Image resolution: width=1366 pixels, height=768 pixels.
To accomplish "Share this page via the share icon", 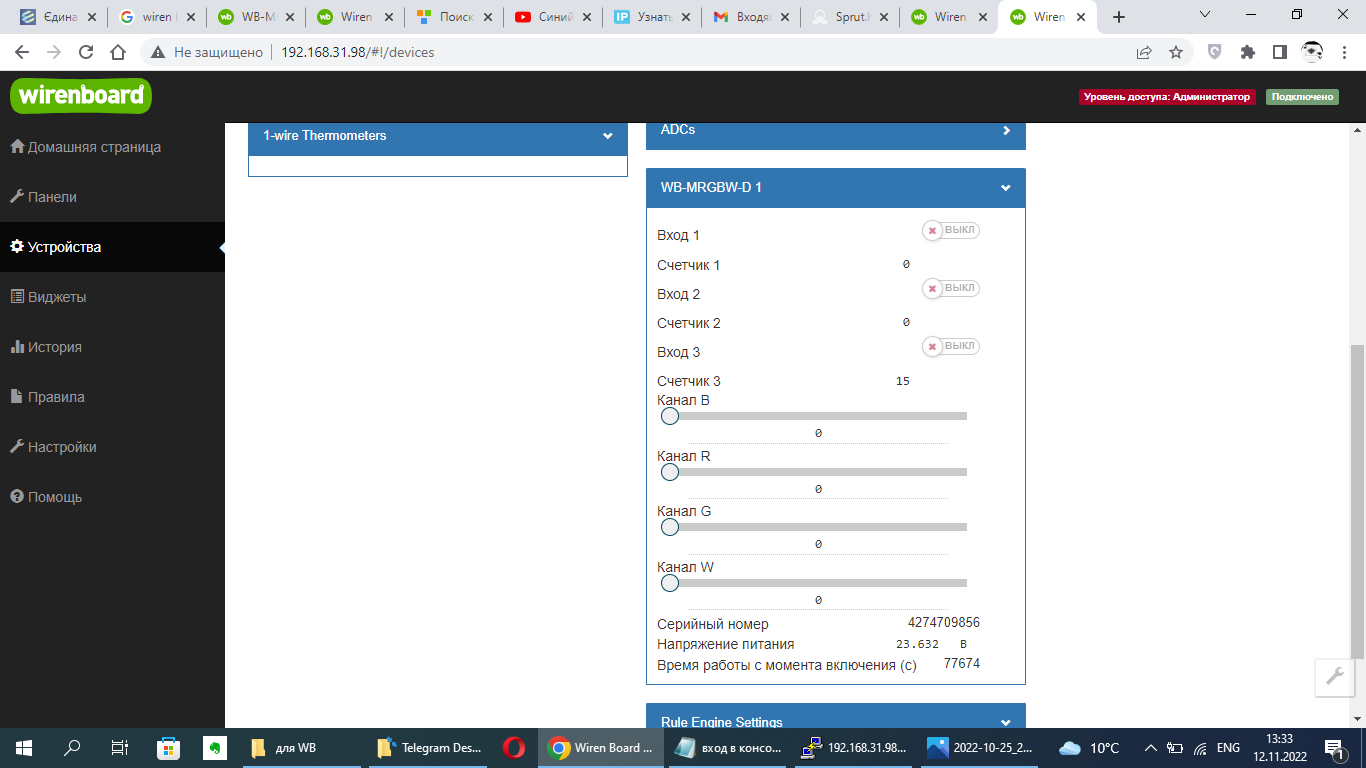I will pyautogui.click(x=1144, y=52).
